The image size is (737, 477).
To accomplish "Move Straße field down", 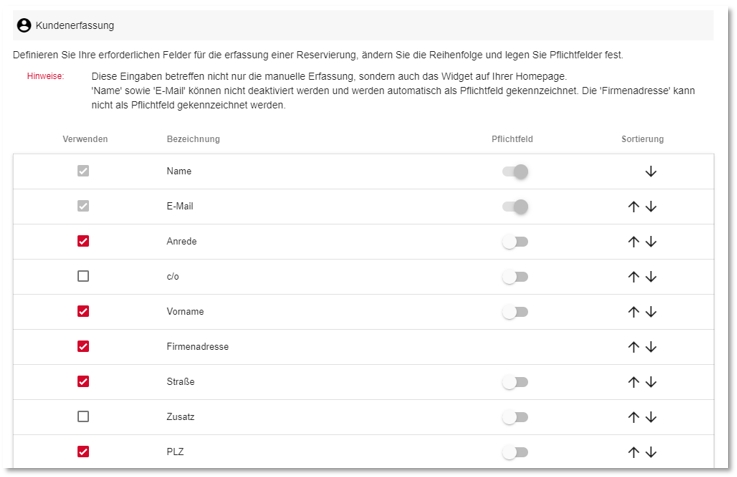I will pyautogui.click(x=651, y=382).
